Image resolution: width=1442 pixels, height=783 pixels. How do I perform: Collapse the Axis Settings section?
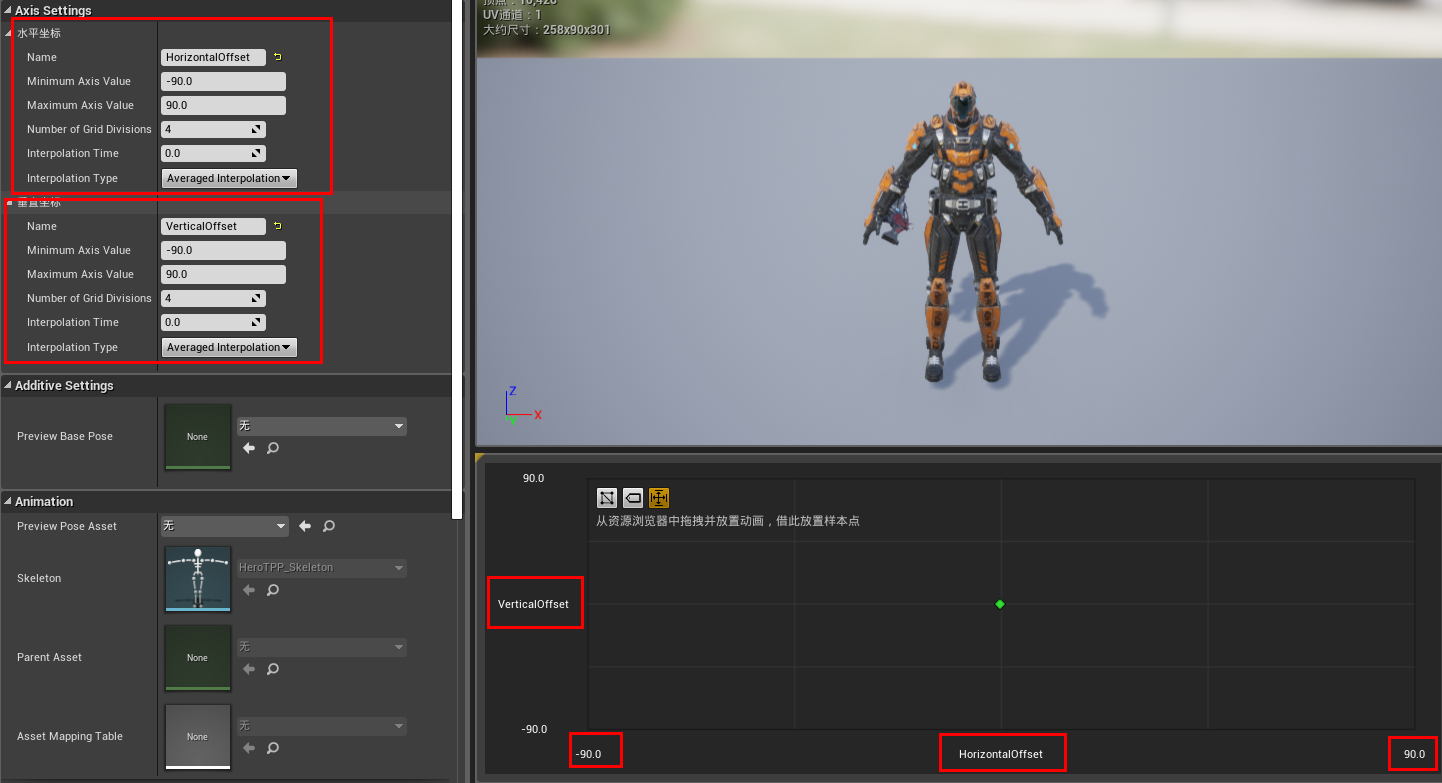[8, 10]
